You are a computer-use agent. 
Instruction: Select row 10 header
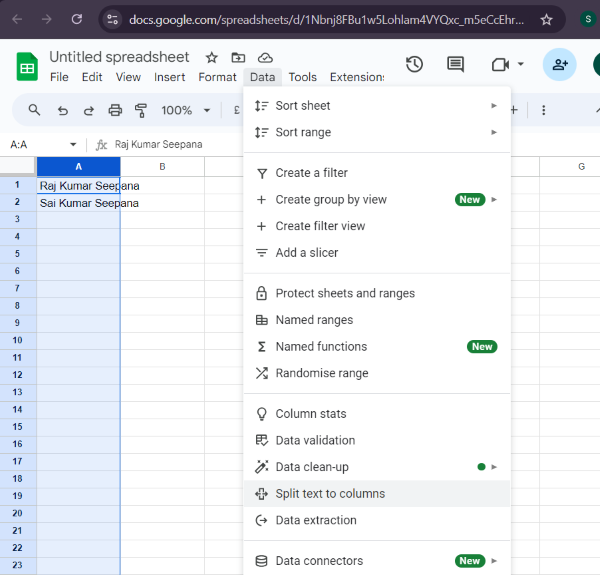[x=18, y=340]
